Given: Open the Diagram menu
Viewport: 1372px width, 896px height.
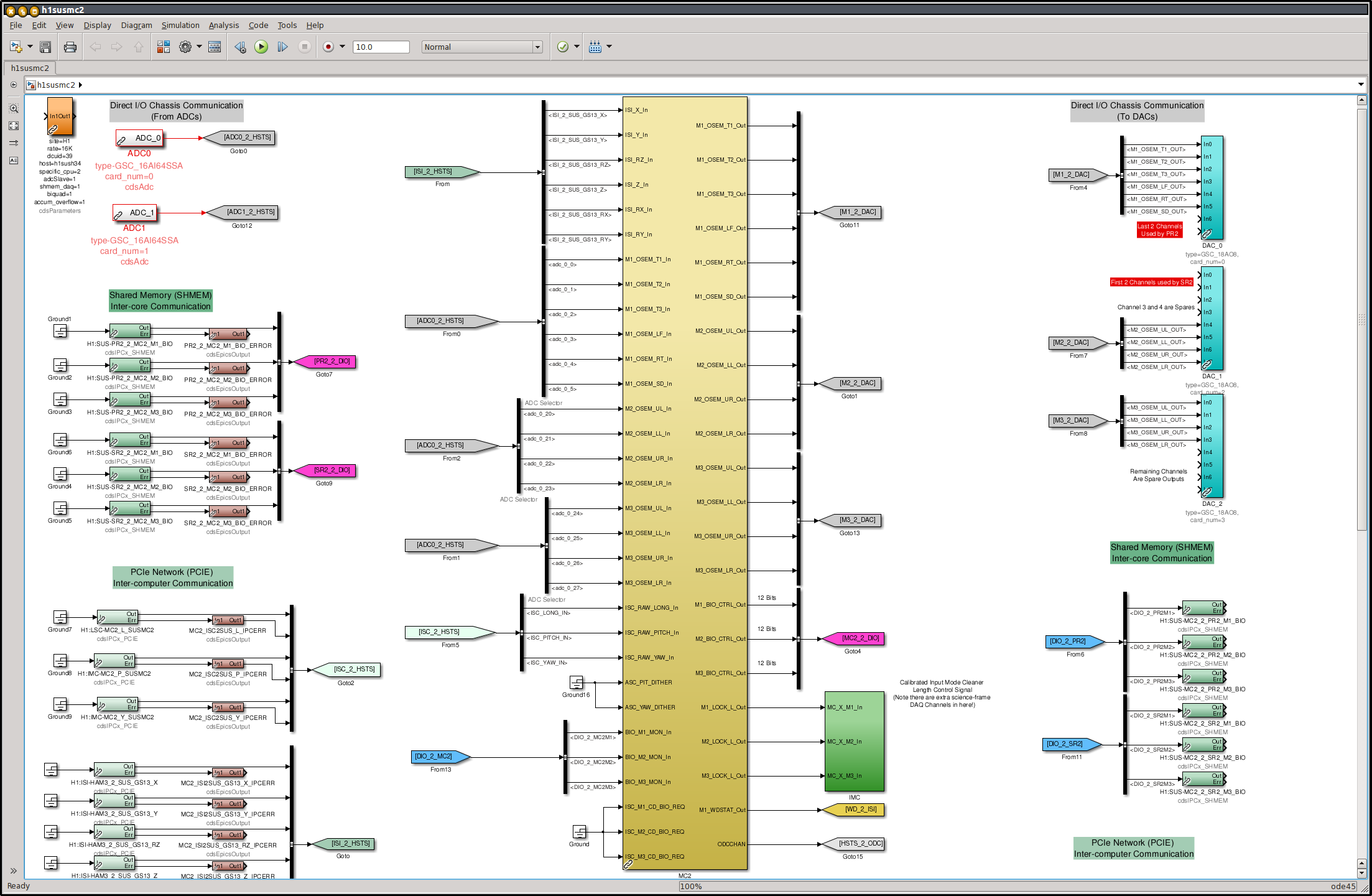Looking at the screenshot, I should click(136, 26).
